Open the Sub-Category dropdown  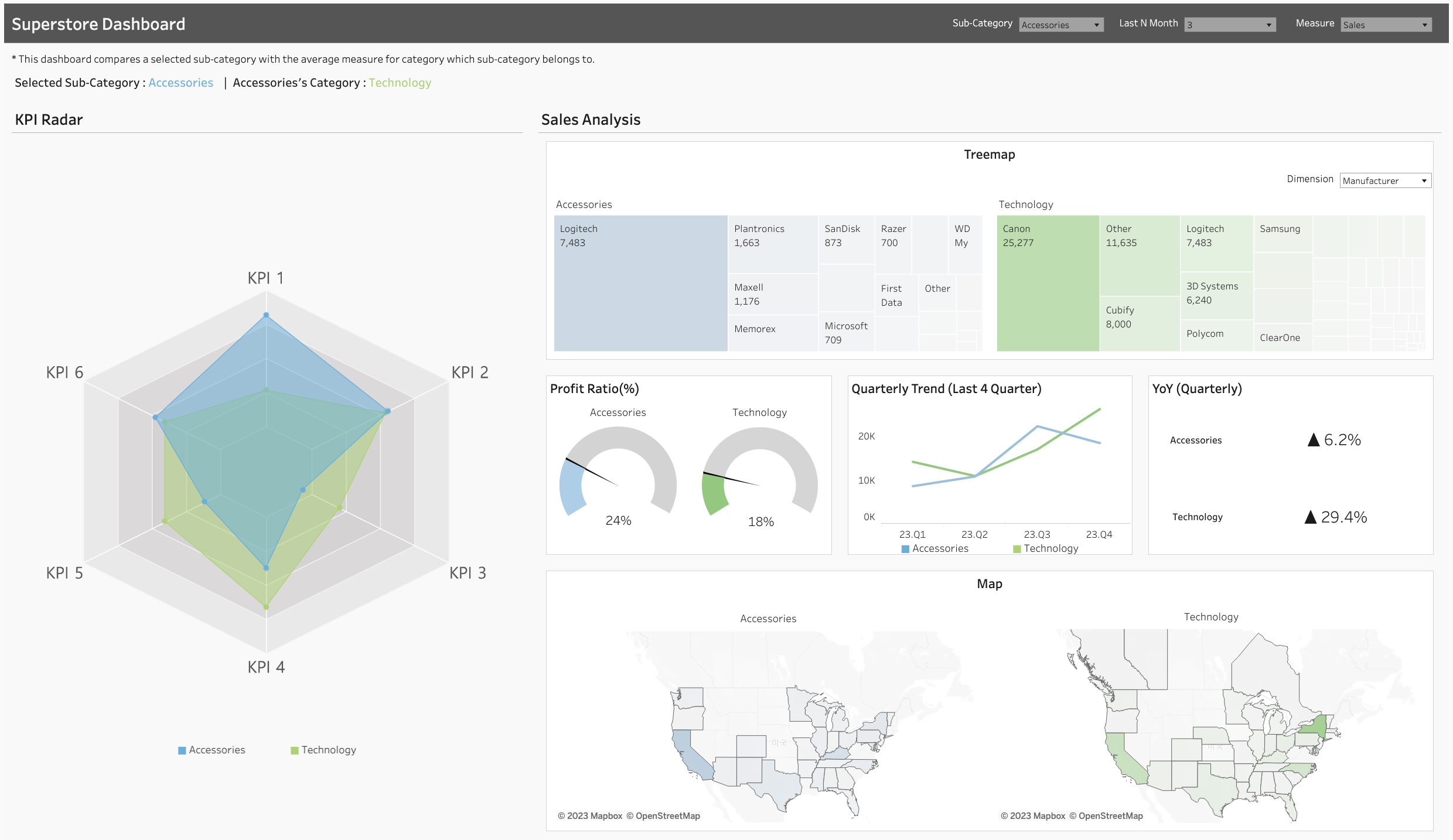[x=1060, y=25]
